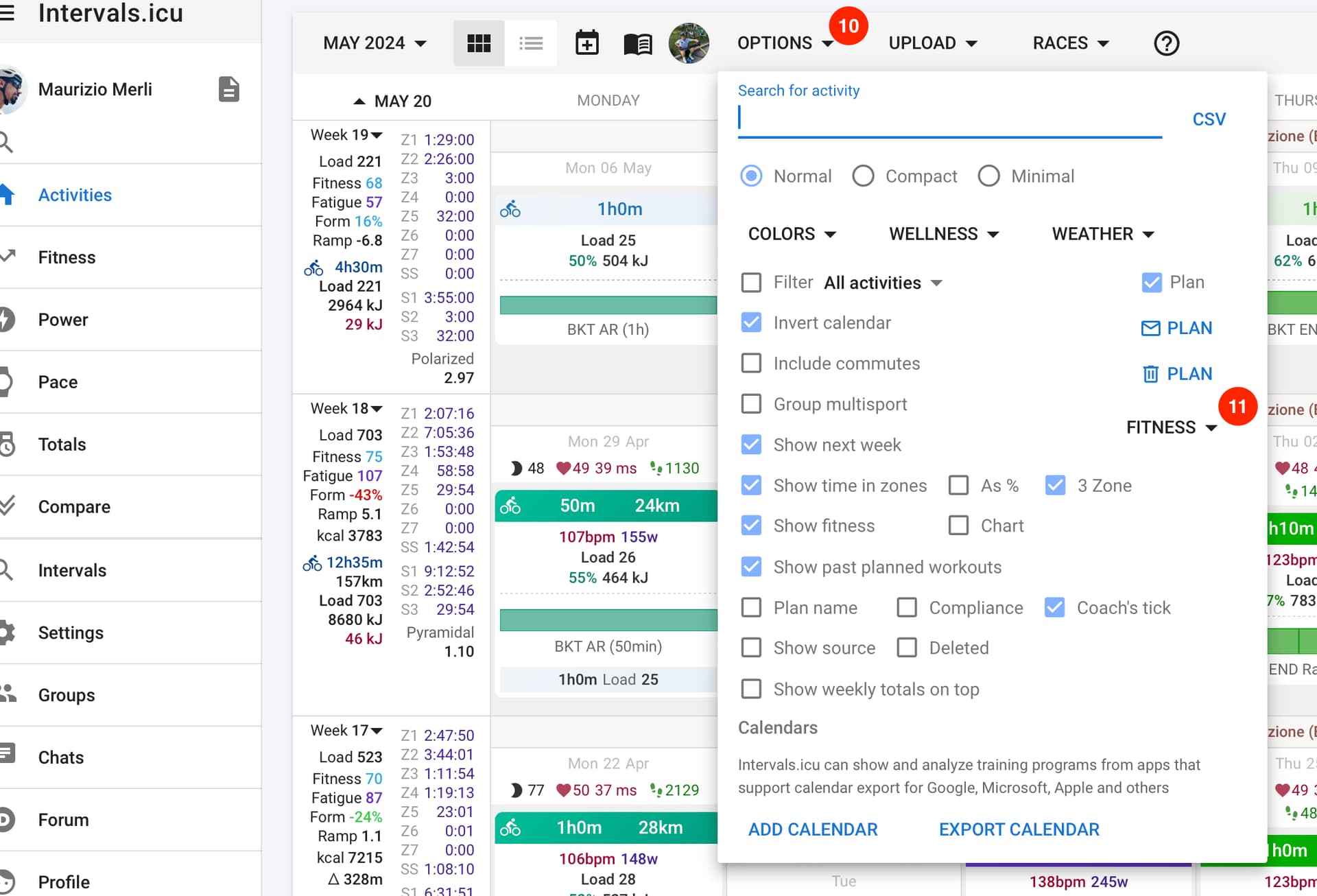This screenshot has width=1317, height=896.
Task: Open the hamburger menu icon
Action: (x=7, y=12)
